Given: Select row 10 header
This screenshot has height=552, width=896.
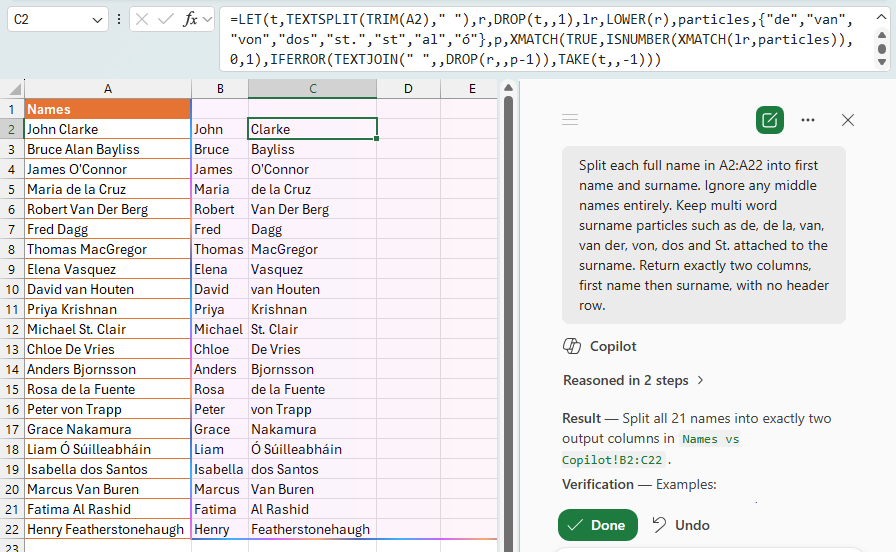Looking at the screenshot, I should [x=12, y=289].
